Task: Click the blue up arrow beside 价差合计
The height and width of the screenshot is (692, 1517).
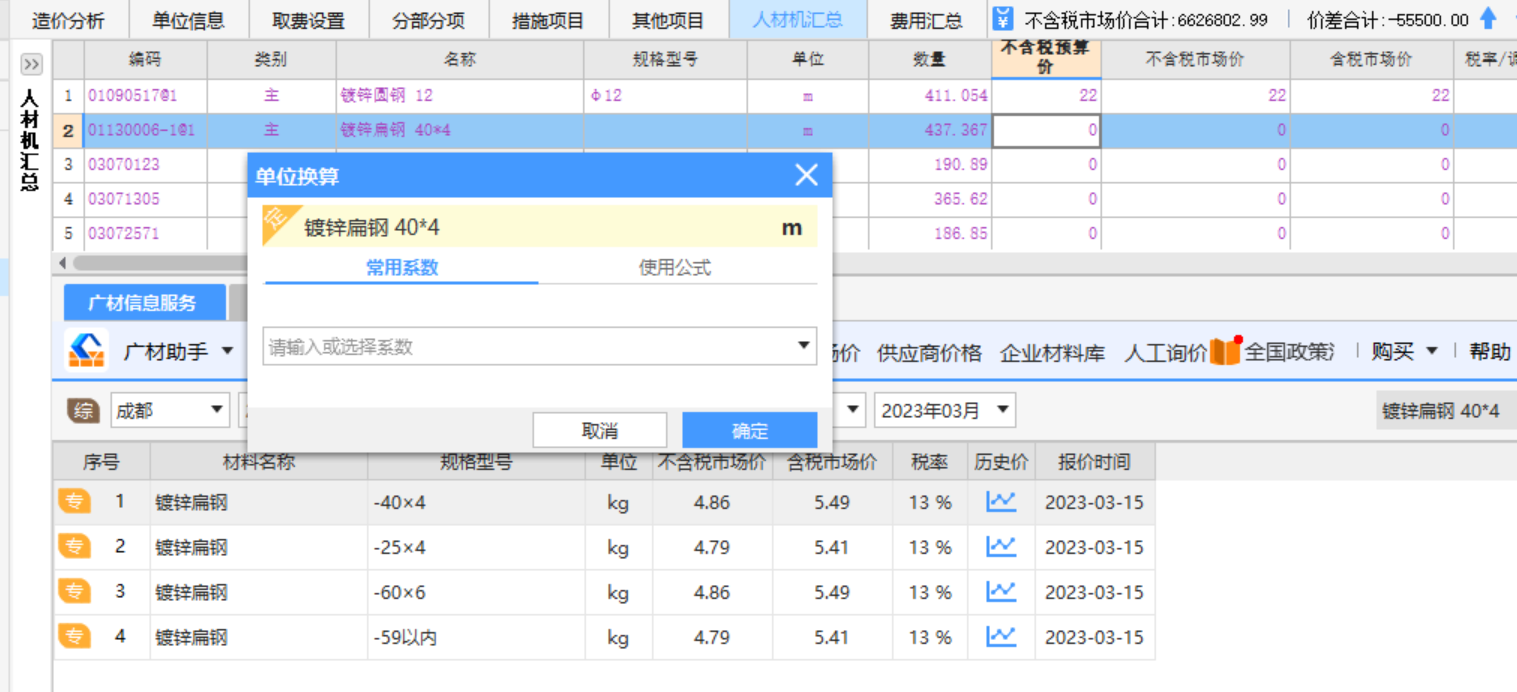Action: click(1488, 19)
